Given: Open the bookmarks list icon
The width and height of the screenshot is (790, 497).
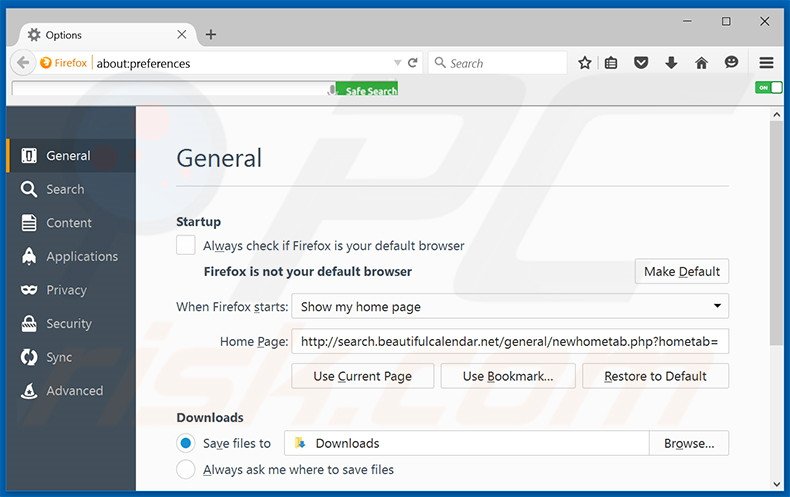Looking at the screenshot, I should click(611, 63).
